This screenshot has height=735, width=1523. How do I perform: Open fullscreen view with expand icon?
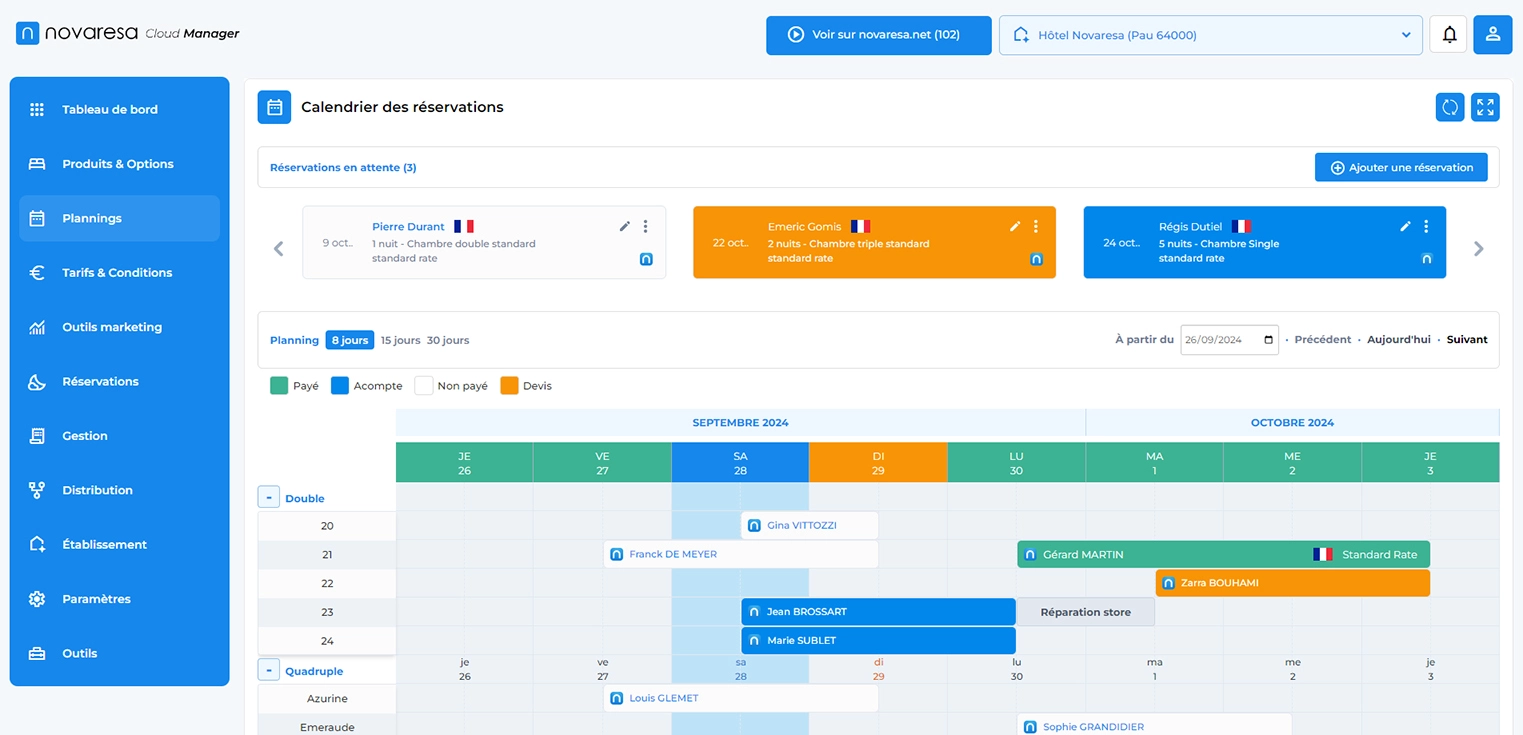(1485, 107)
